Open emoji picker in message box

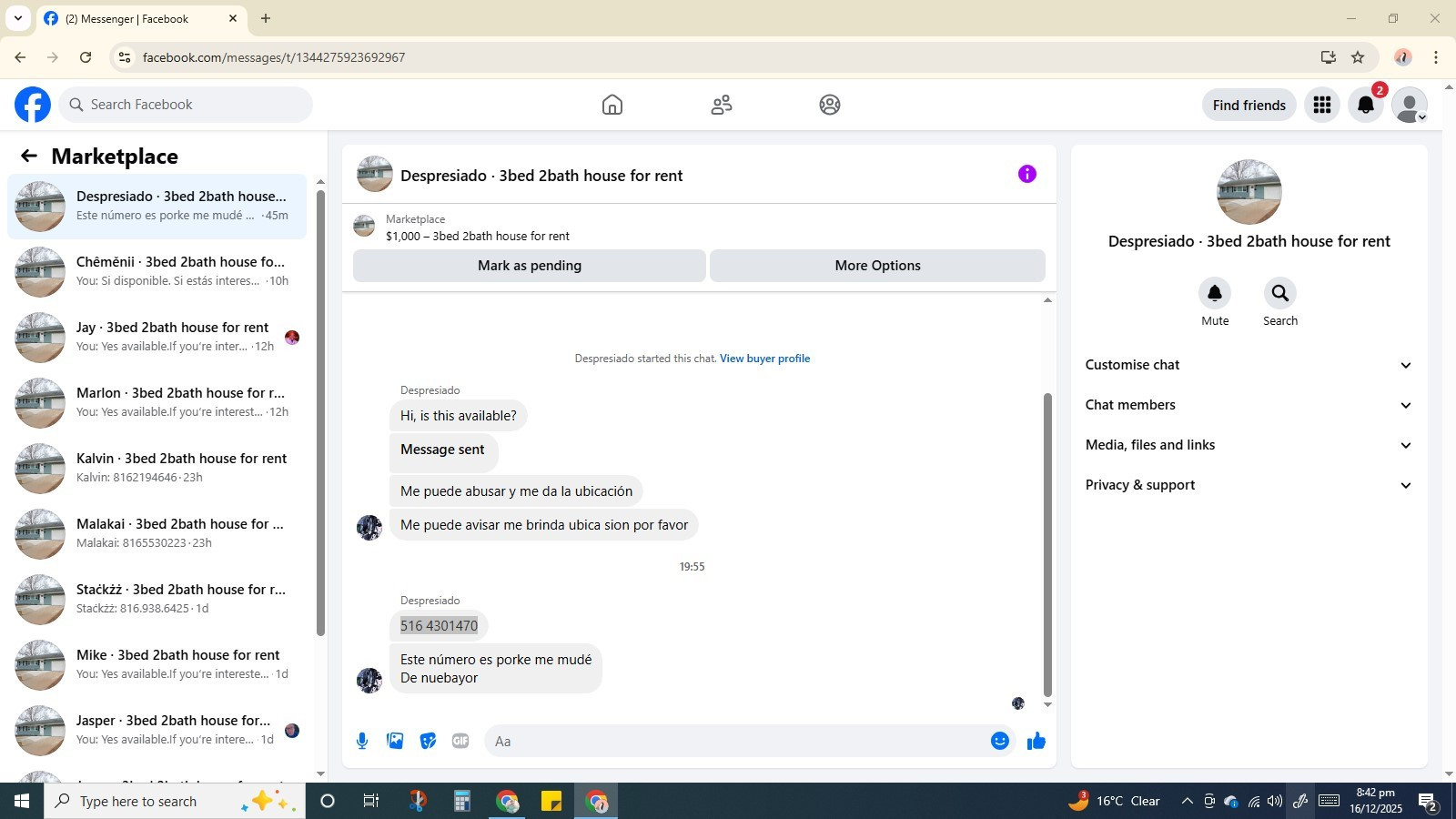(x=1000, y=741)
